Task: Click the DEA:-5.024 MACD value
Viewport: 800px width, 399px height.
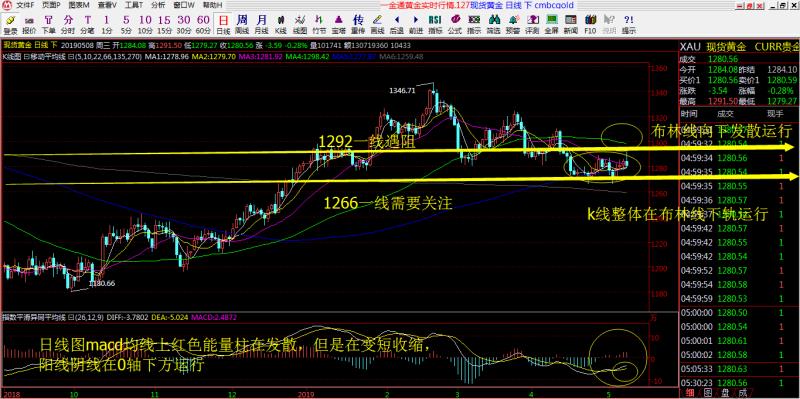Action: 170,317
